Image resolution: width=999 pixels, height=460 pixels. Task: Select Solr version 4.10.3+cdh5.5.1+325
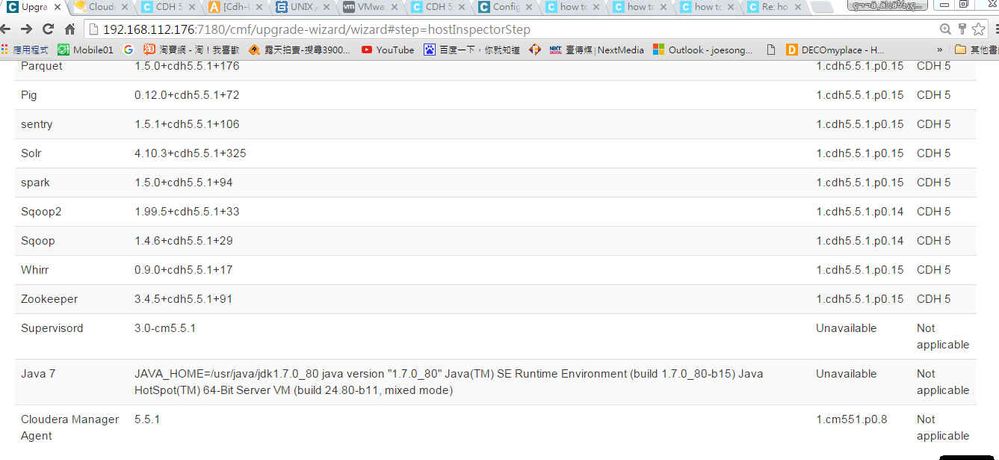[190, 154]
